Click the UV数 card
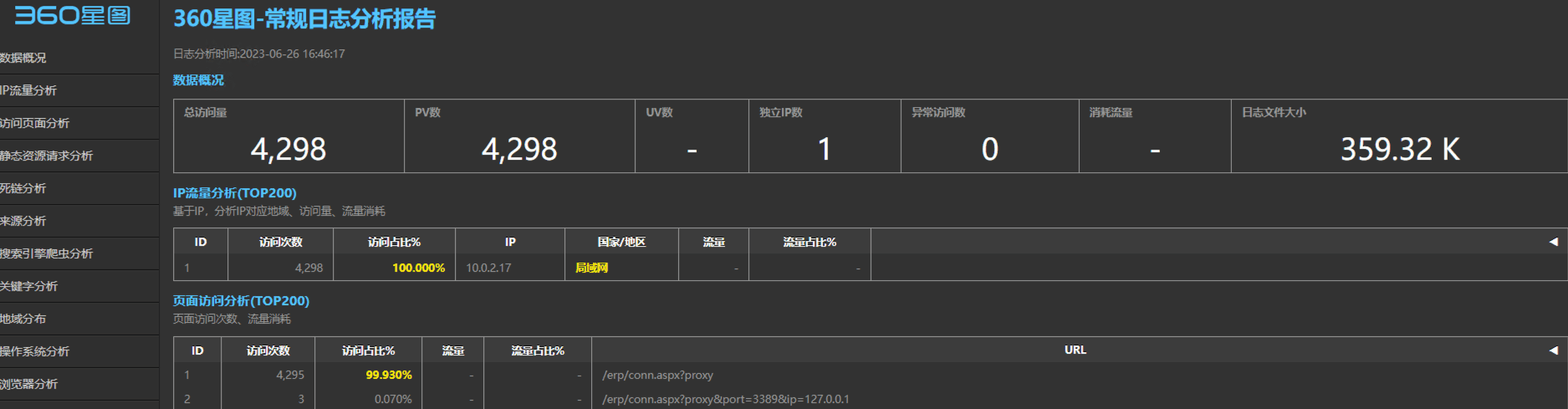This screenshot has height=409, width=1568. (x=692, y=136)
